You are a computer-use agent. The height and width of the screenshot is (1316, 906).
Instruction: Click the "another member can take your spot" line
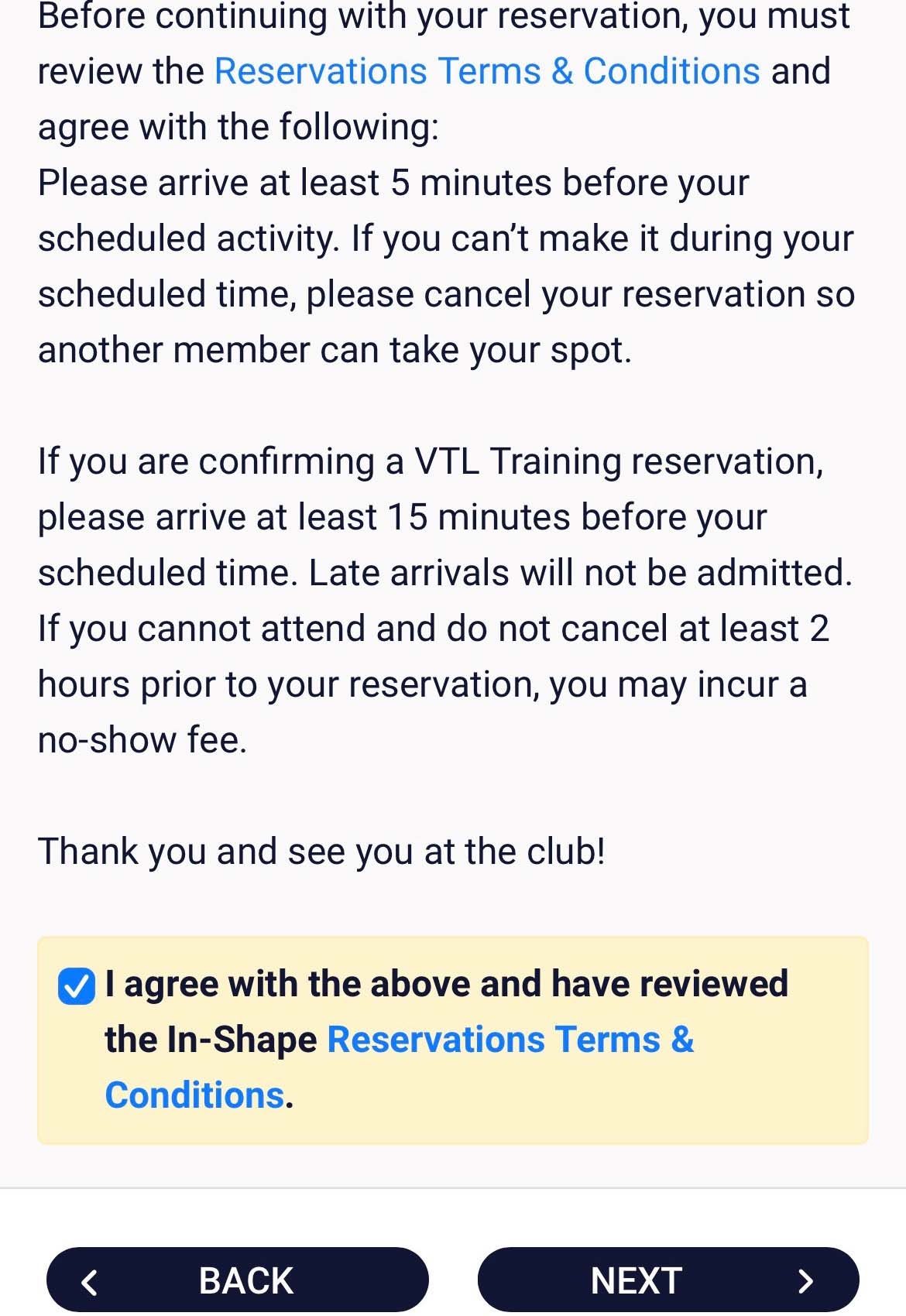335,350
